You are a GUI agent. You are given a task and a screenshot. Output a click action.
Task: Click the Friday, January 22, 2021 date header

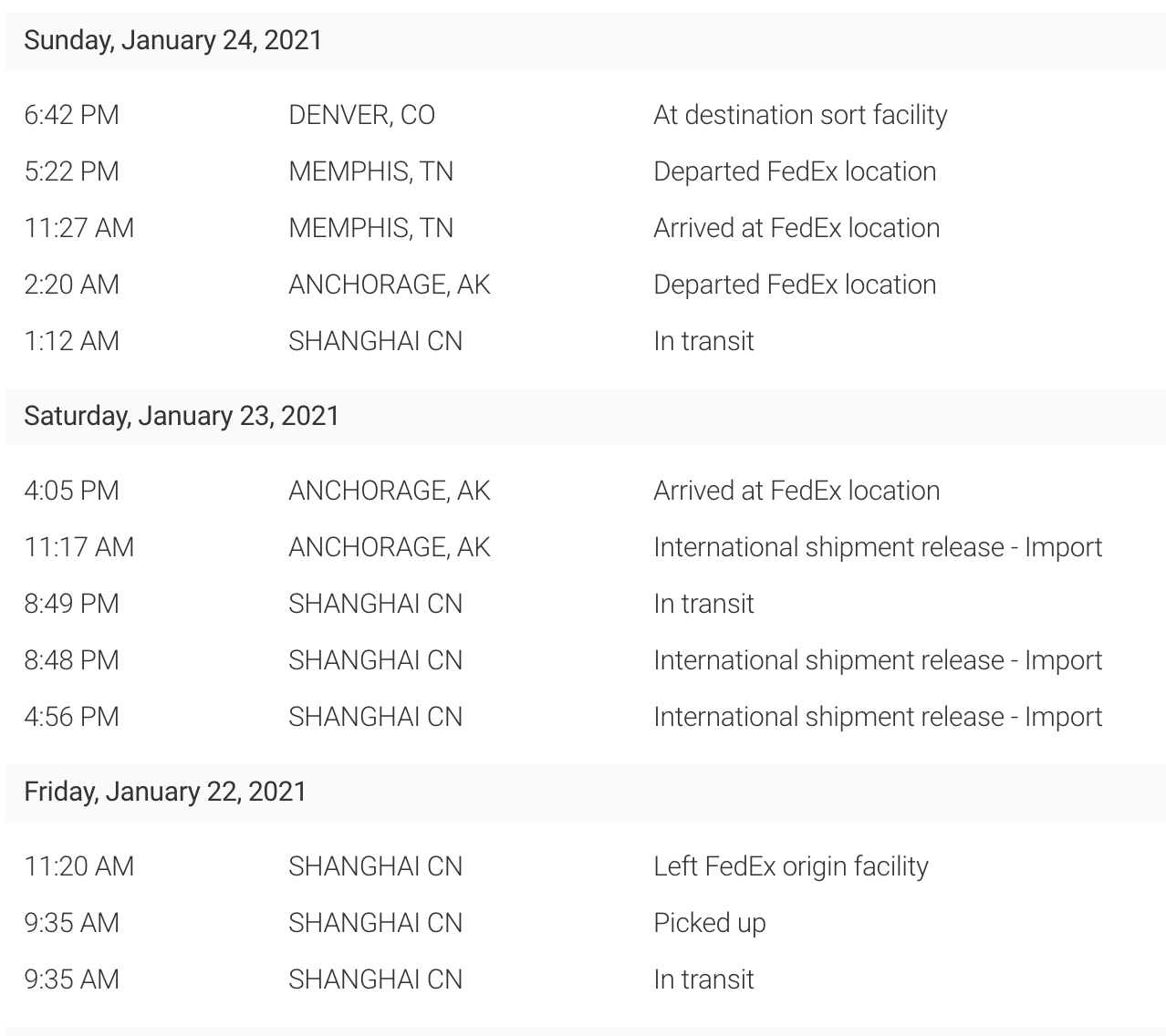click(x=165, y=792)
